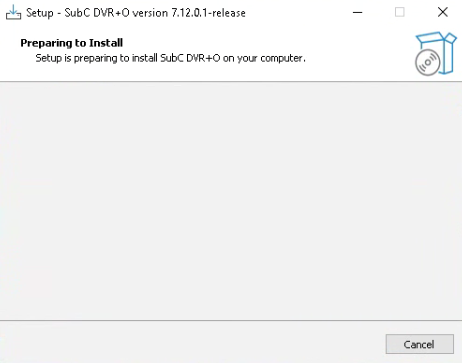
Task: Select the CD disc graphic in header
Action: (x=428, y=62)
